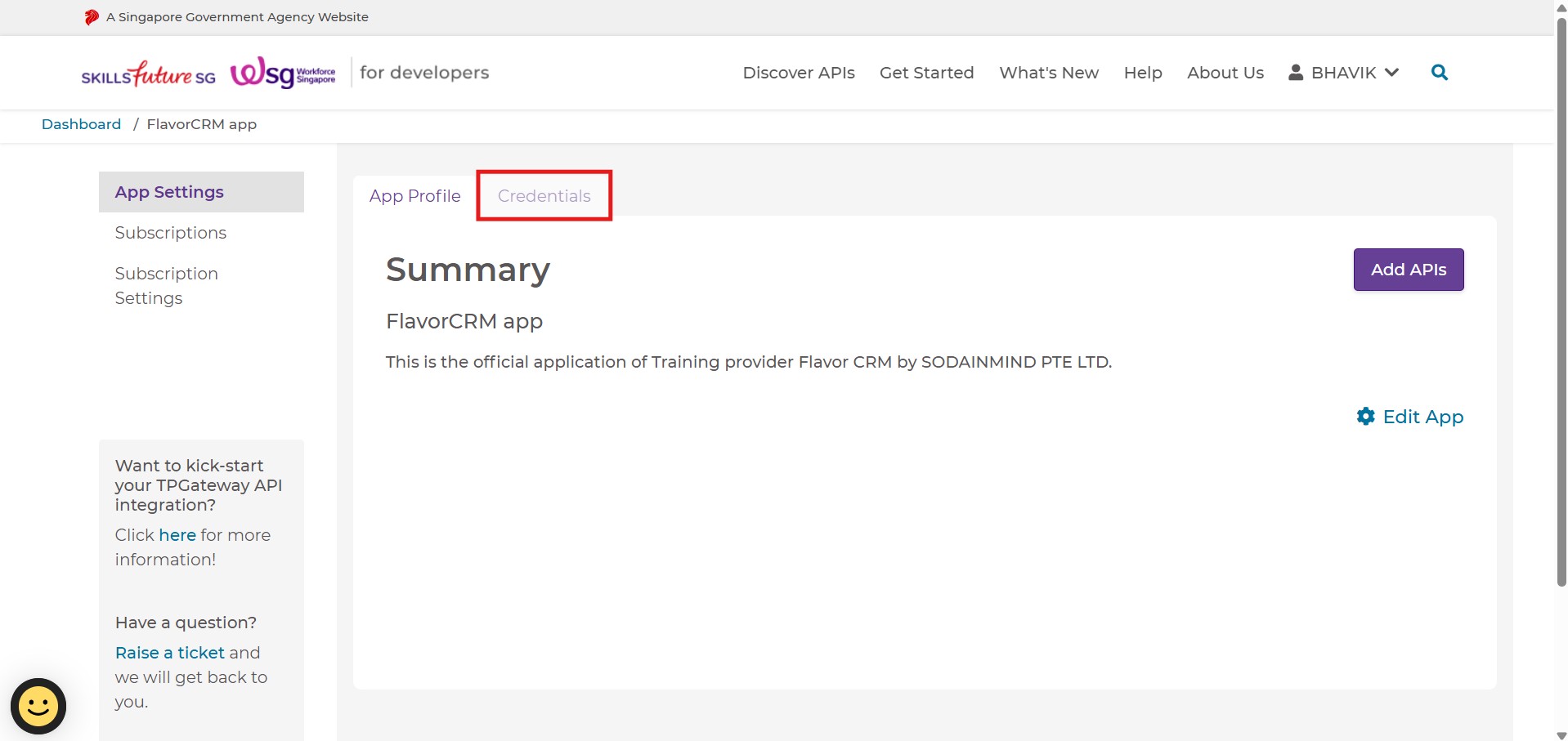Open the Discover APIs menu
The height and width of the screenshot is (741, 1568).
[x=798, y=73]
